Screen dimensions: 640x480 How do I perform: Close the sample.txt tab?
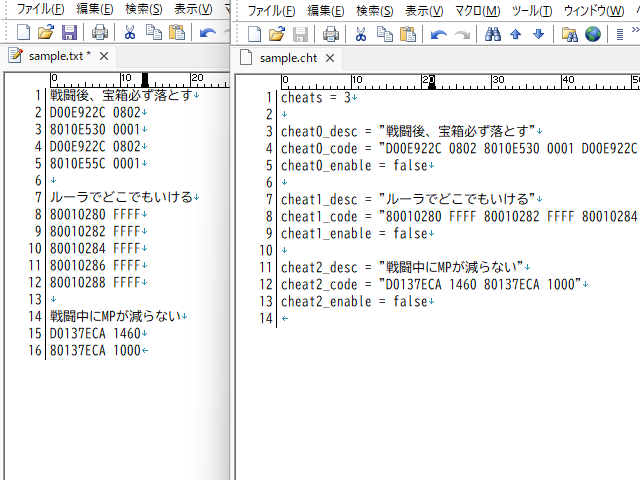[x=105, y=55]
